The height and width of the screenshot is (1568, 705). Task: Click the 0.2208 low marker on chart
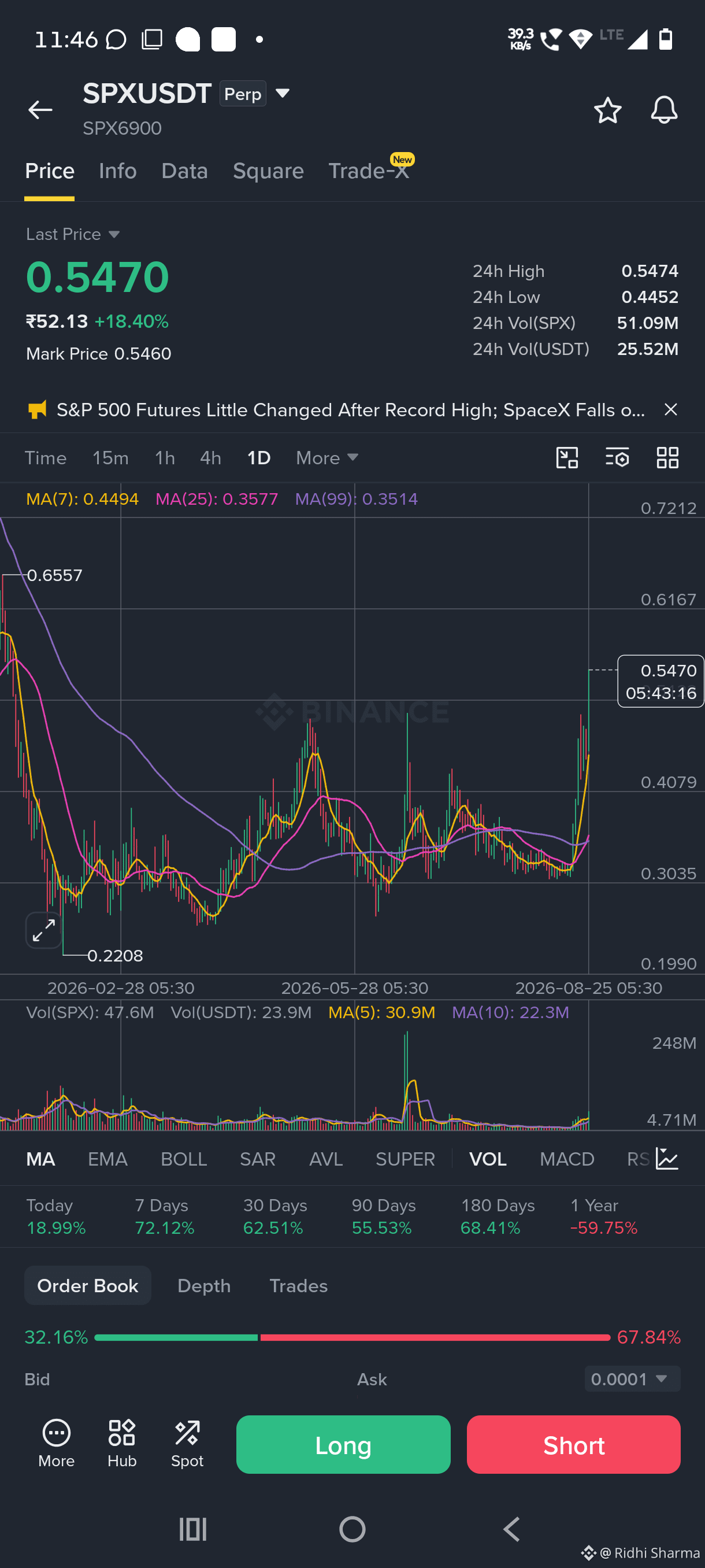pos(115,956)
